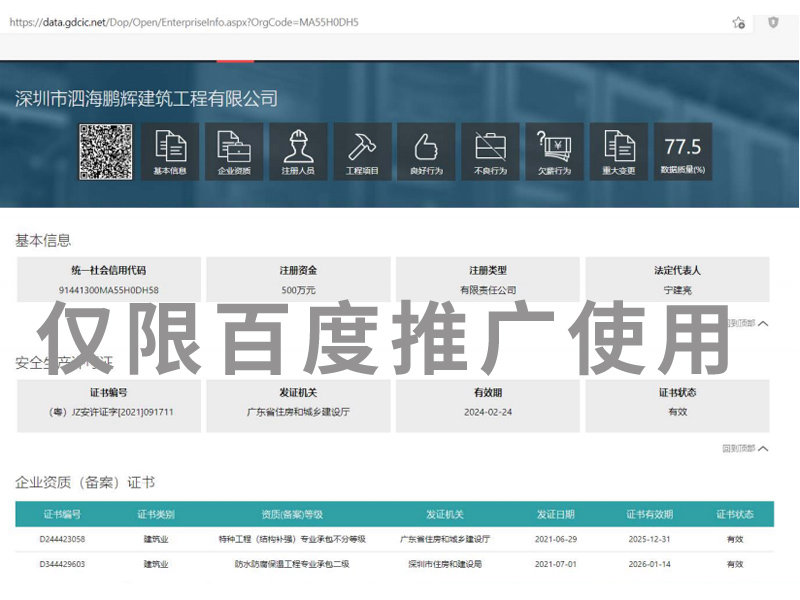Click 有效 status in the D244423058 row

click(x=735, y=539)
